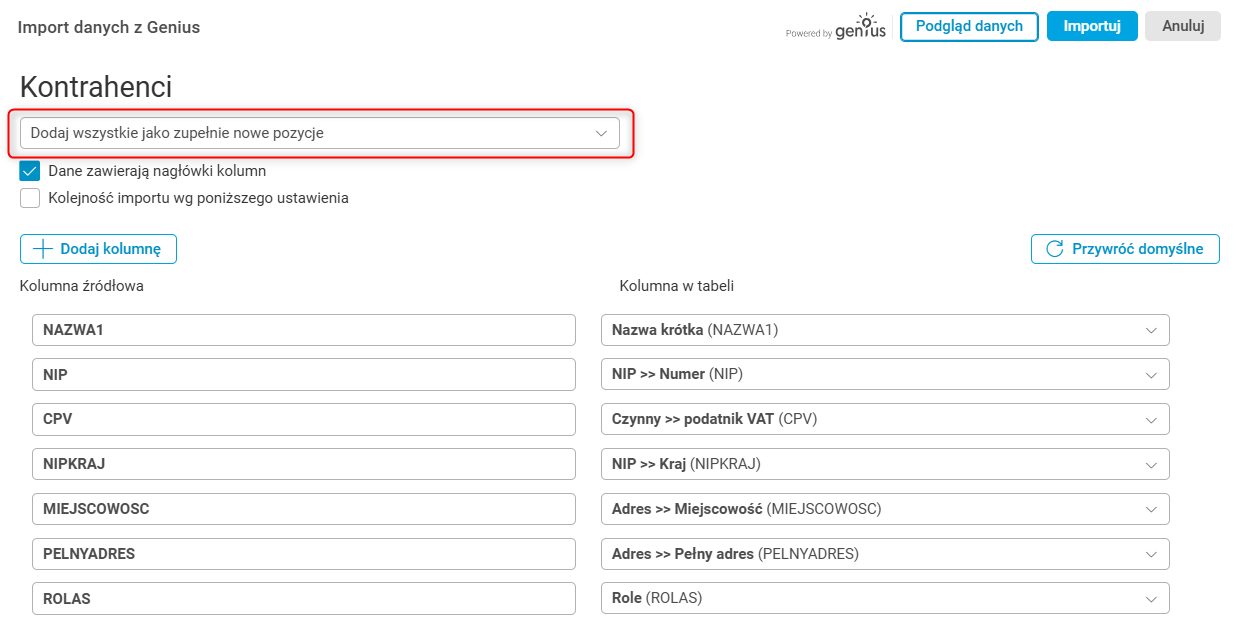Click the Podgląd danych button
1239x619 pixels.
click(x=969, y=27)
